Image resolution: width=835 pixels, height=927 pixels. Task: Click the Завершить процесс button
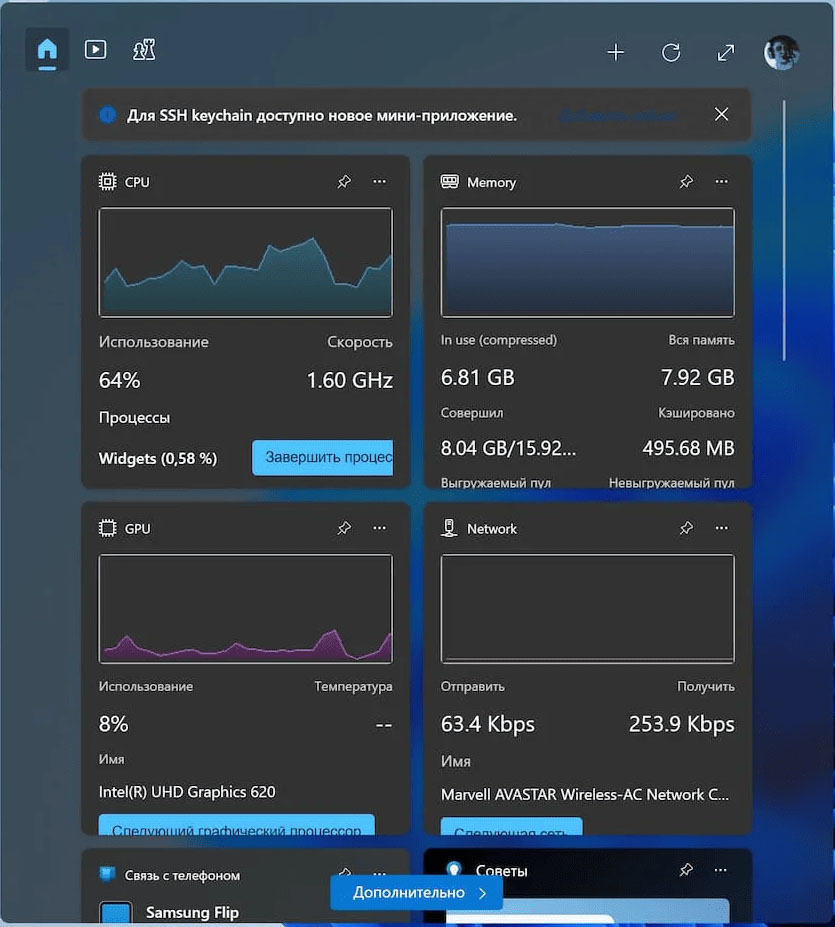tap(322, 458)
